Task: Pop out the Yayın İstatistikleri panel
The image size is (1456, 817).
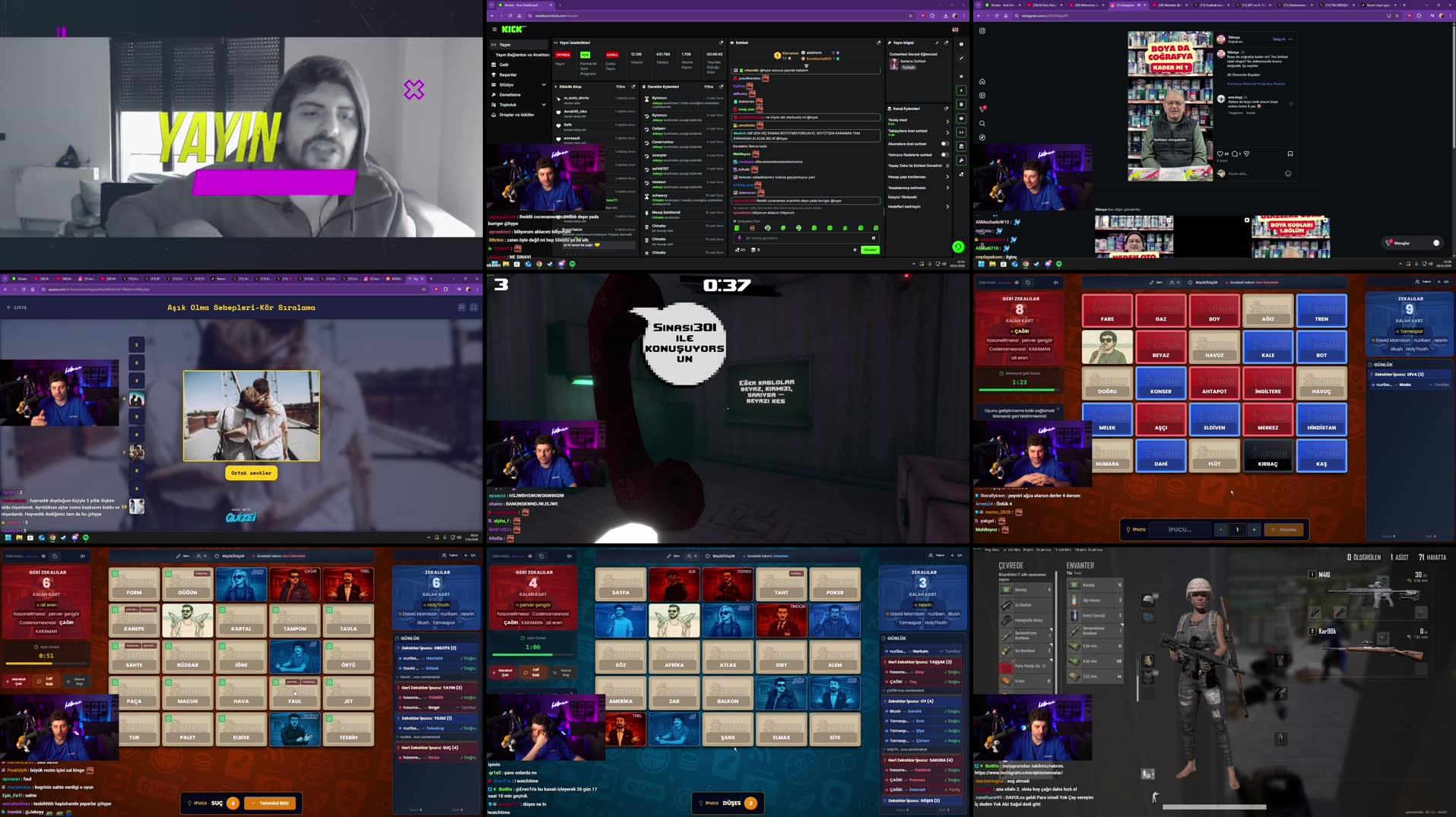Action: tap(722, 43)
